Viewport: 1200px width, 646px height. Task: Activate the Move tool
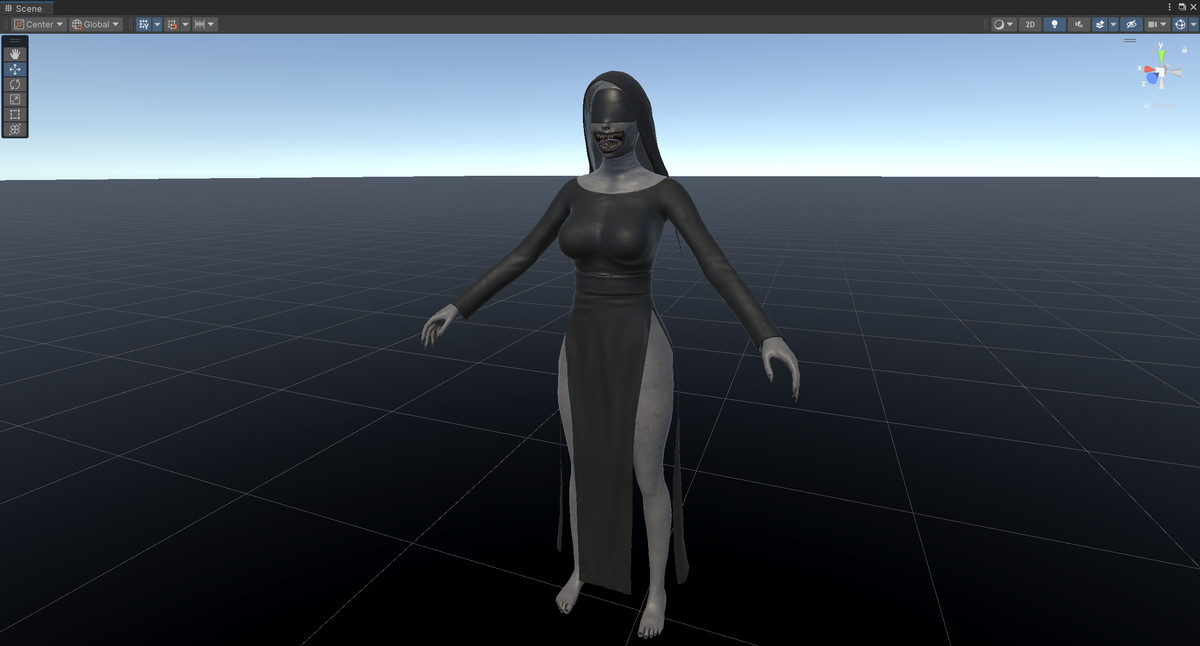(14, 69)
